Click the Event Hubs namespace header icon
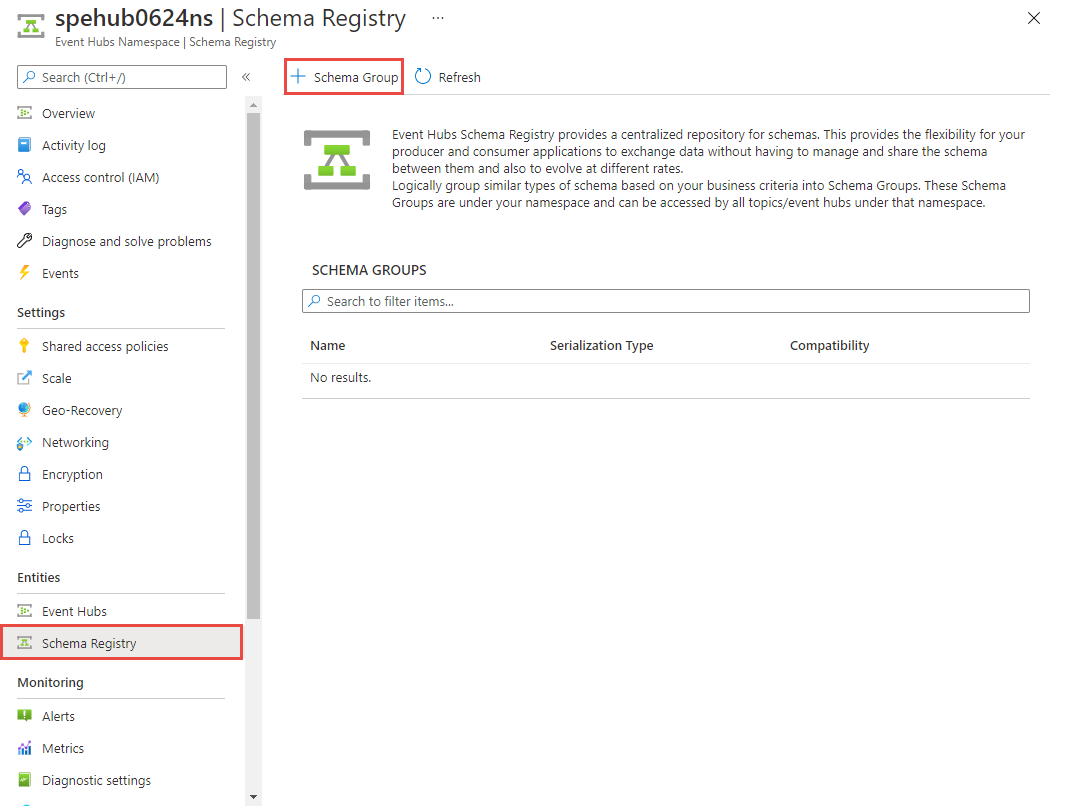1070x806 pixels. coord(31,26)
